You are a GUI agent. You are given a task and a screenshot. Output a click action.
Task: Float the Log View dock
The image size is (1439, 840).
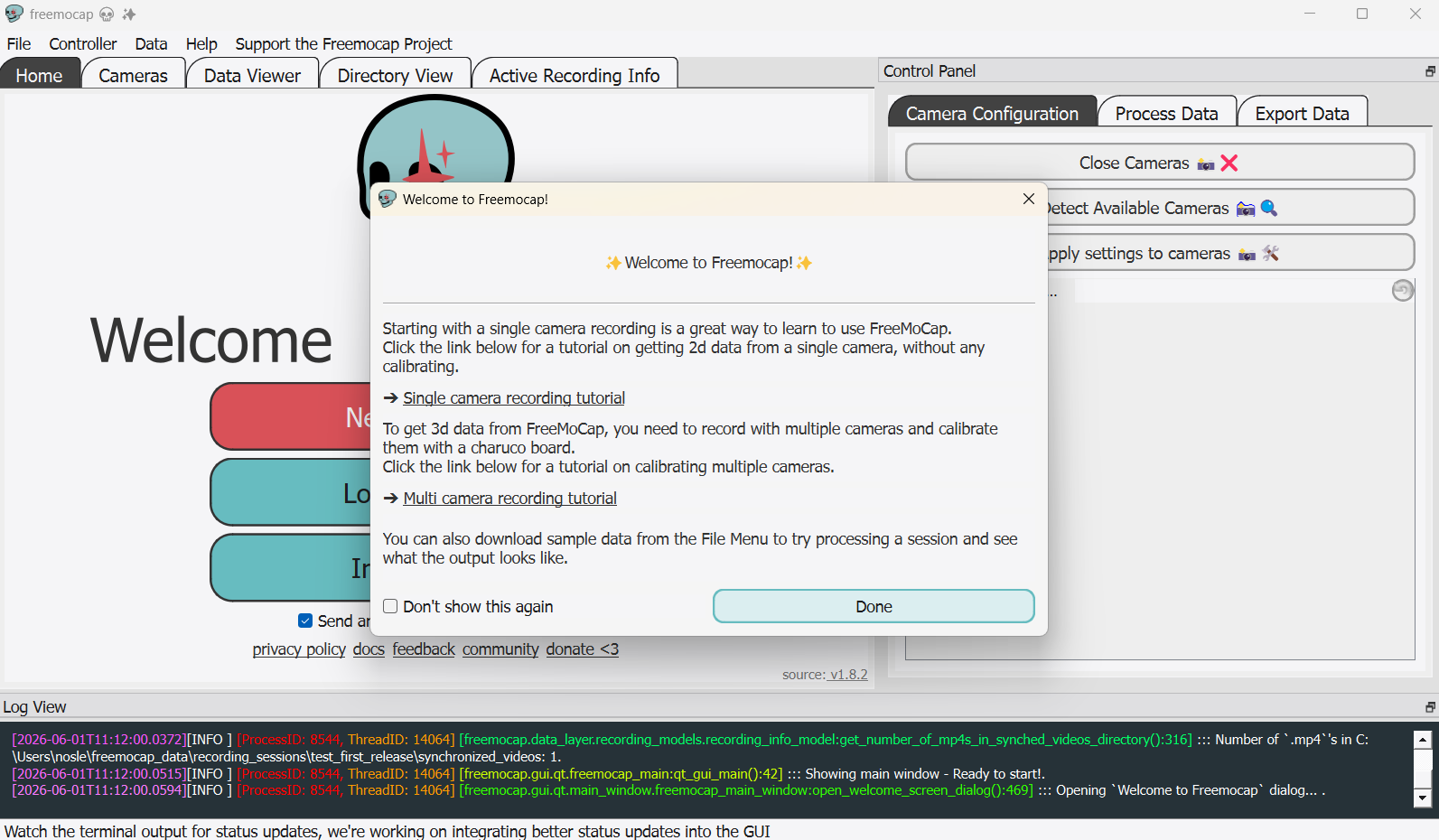coord(1430,707)
